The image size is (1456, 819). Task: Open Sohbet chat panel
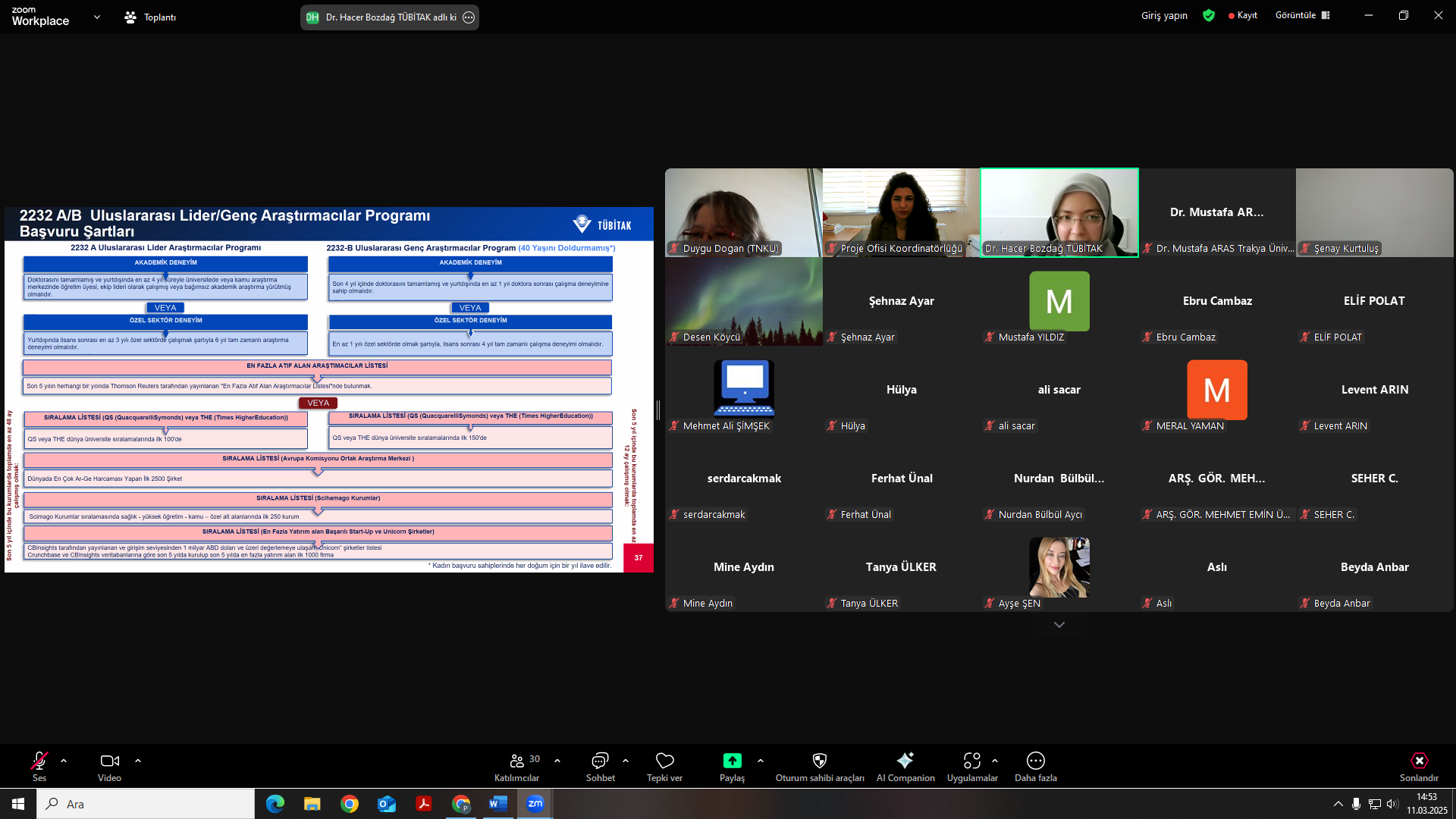(600, 761)
